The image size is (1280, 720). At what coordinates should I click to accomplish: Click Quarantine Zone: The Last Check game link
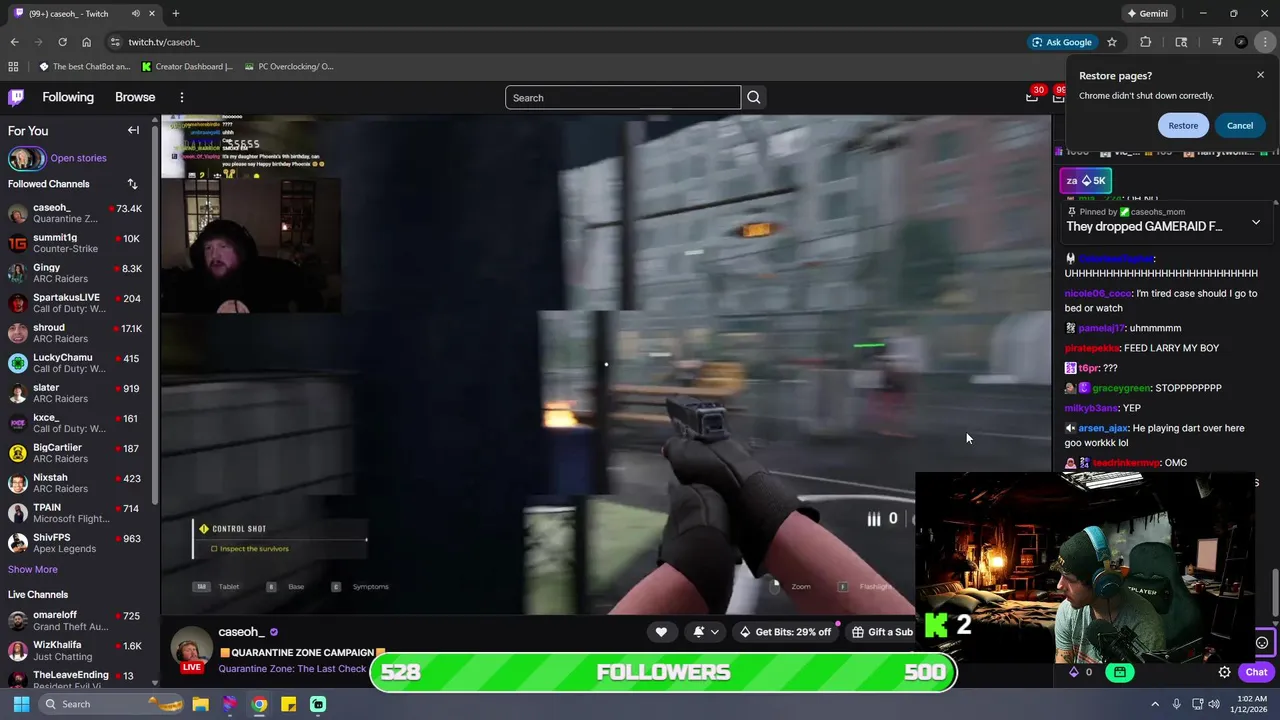click(x=292, y=668)
